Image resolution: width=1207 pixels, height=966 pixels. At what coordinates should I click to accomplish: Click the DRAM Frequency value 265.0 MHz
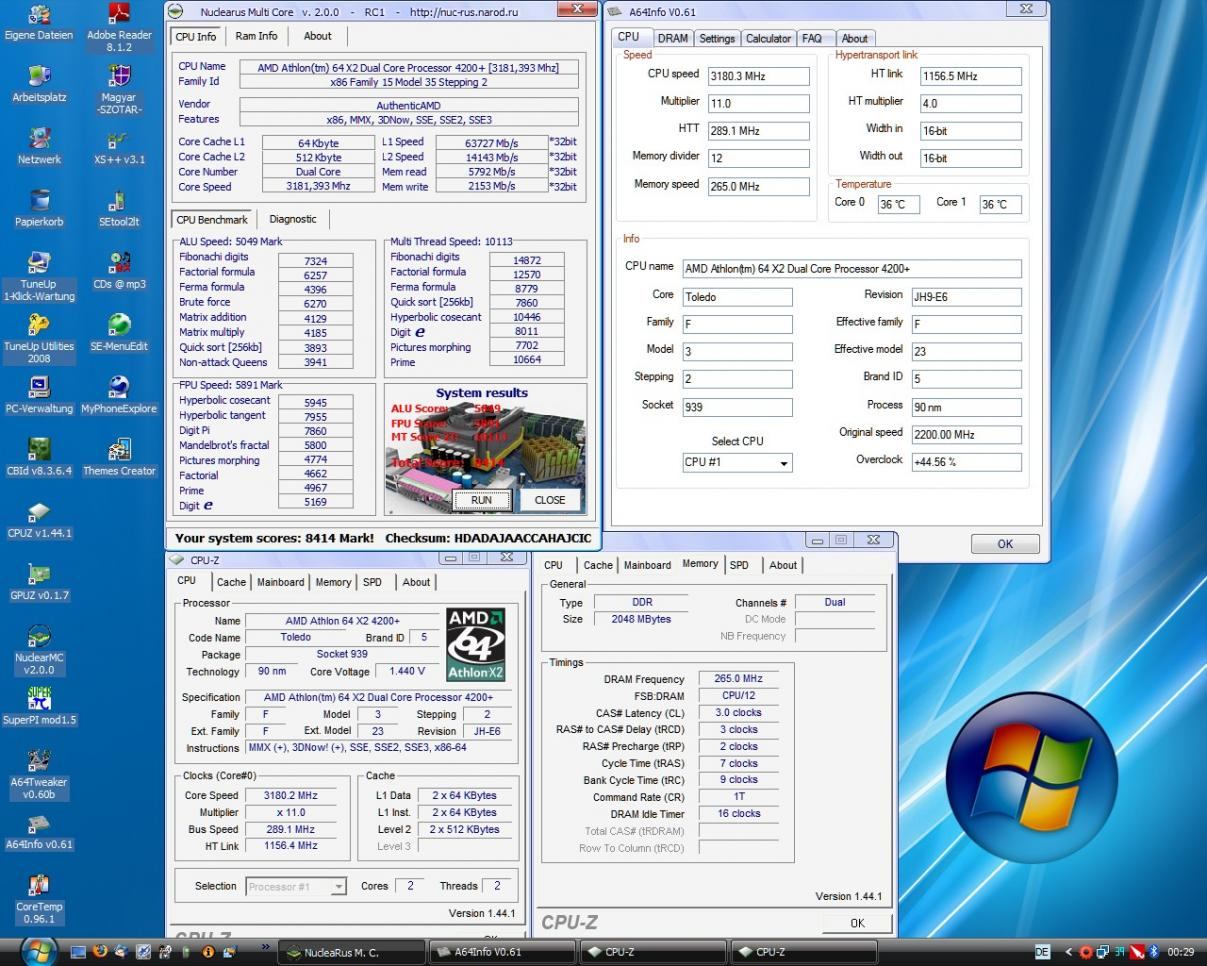point(740,678)
